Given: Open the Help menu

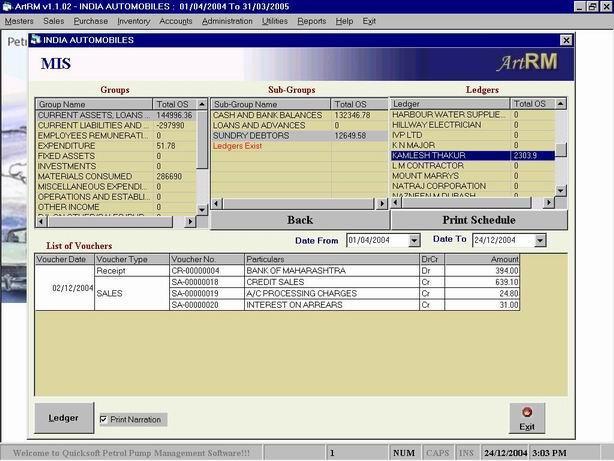Looking at the screenshot, I should pos(344,21).
